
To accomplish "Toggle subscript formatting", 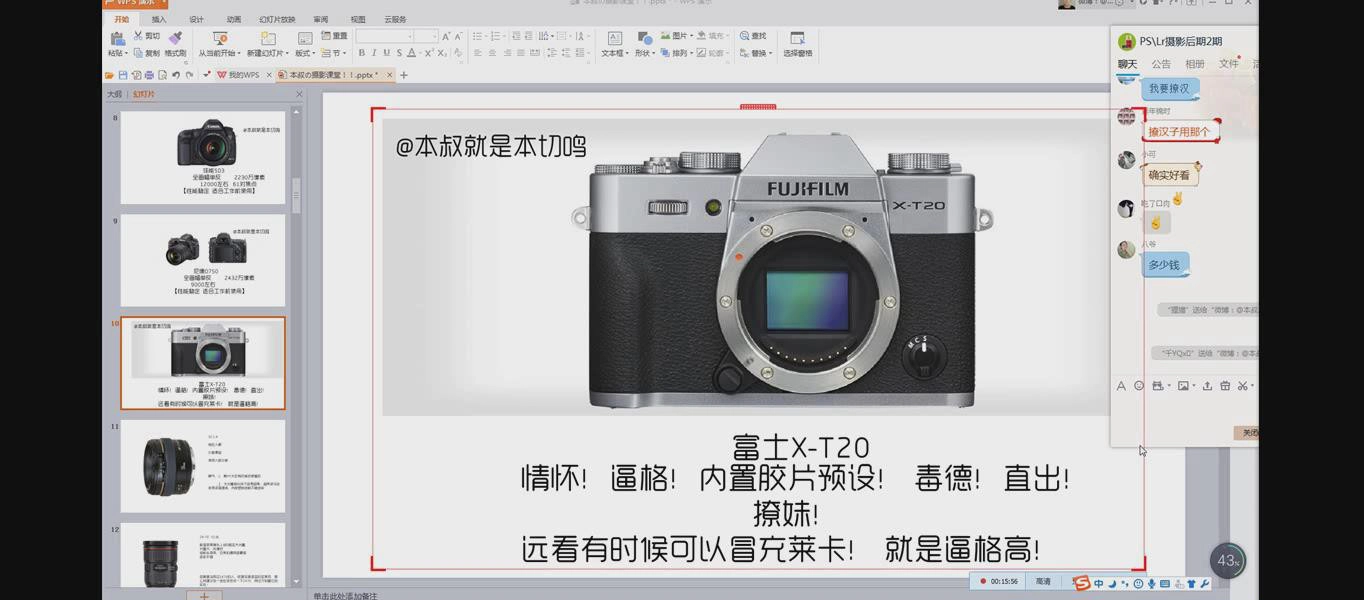I will [441, 53].
